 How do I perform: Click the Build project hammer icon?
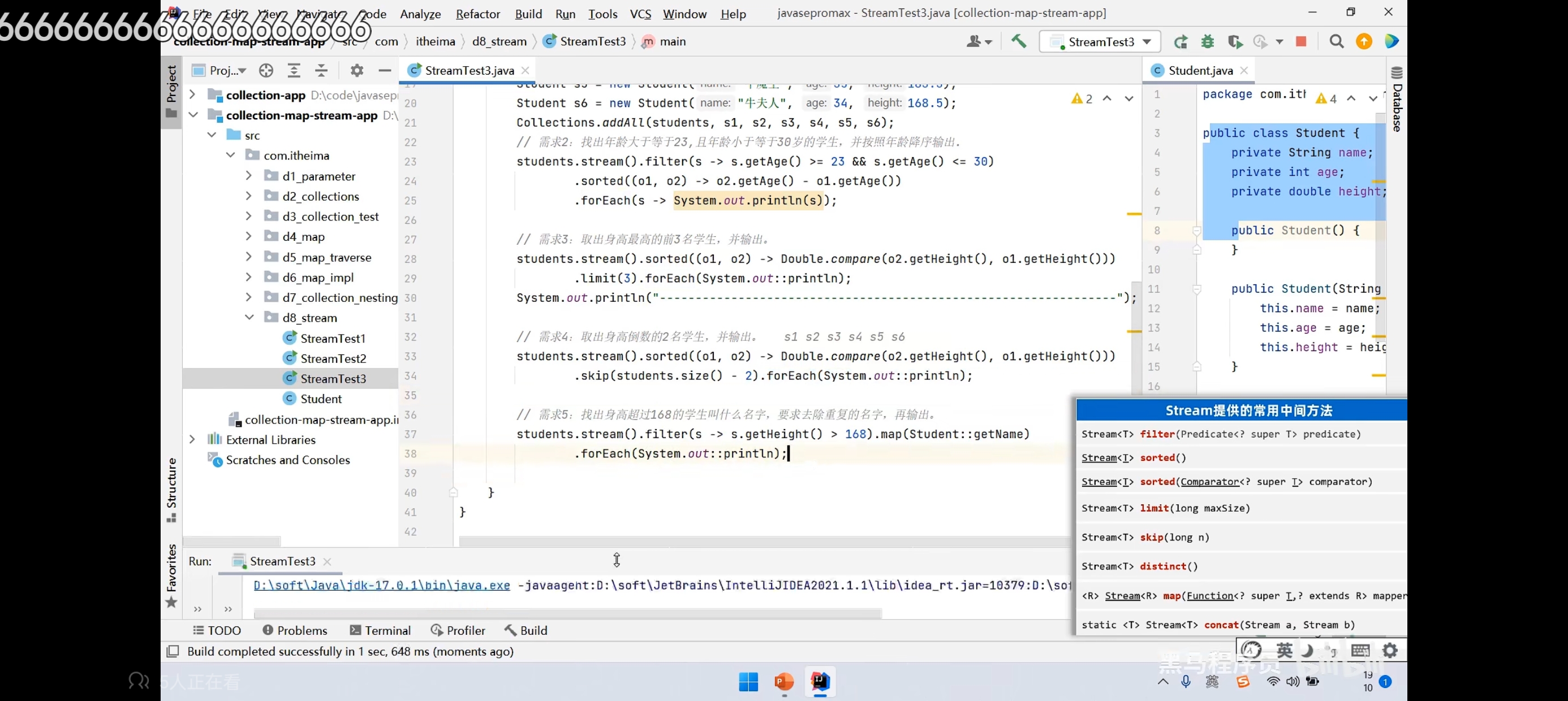(x=1018, y=41)
